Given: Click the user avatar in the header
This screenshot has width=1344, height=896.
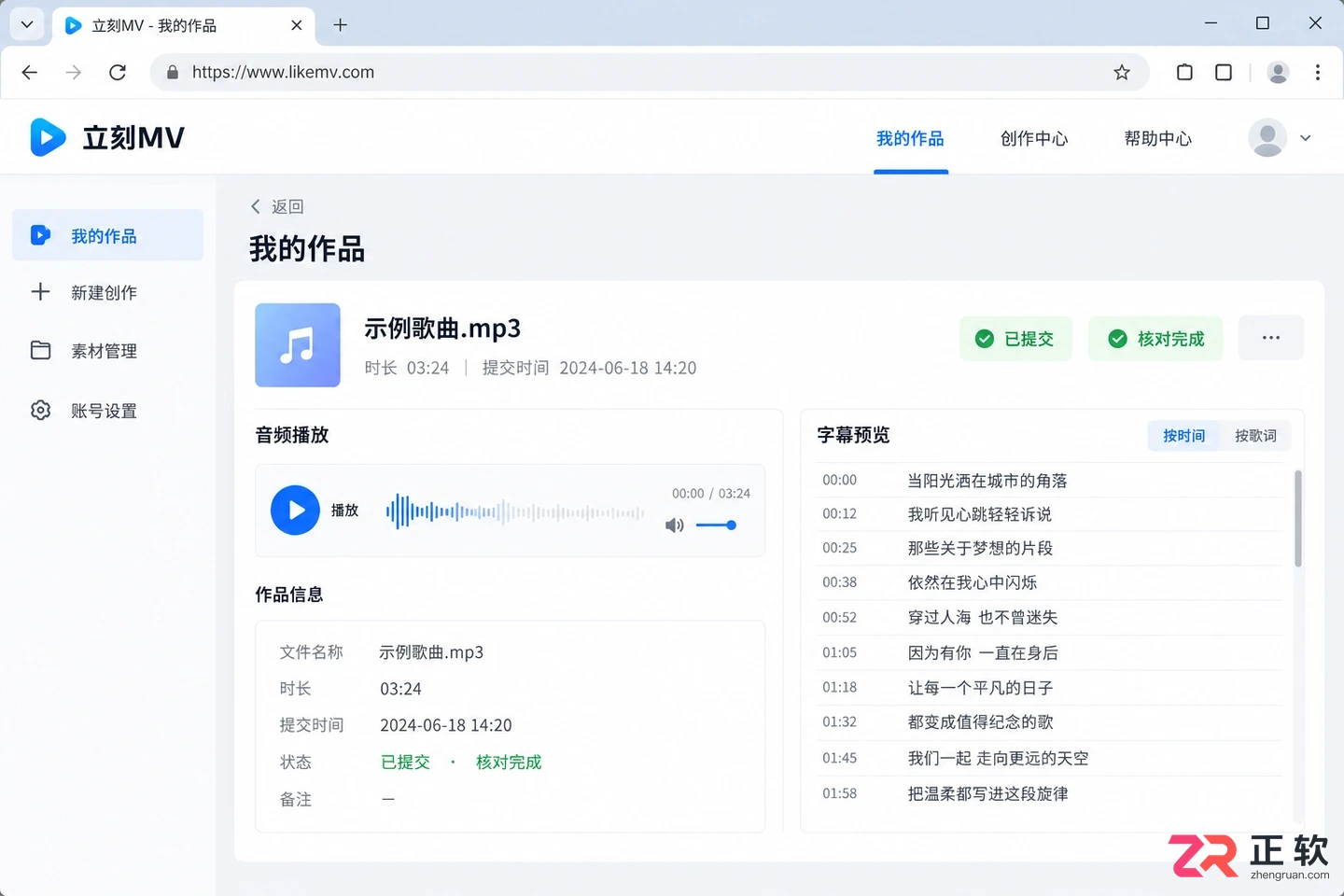Looking at the screenshot, I should [x=1267, y=137].
